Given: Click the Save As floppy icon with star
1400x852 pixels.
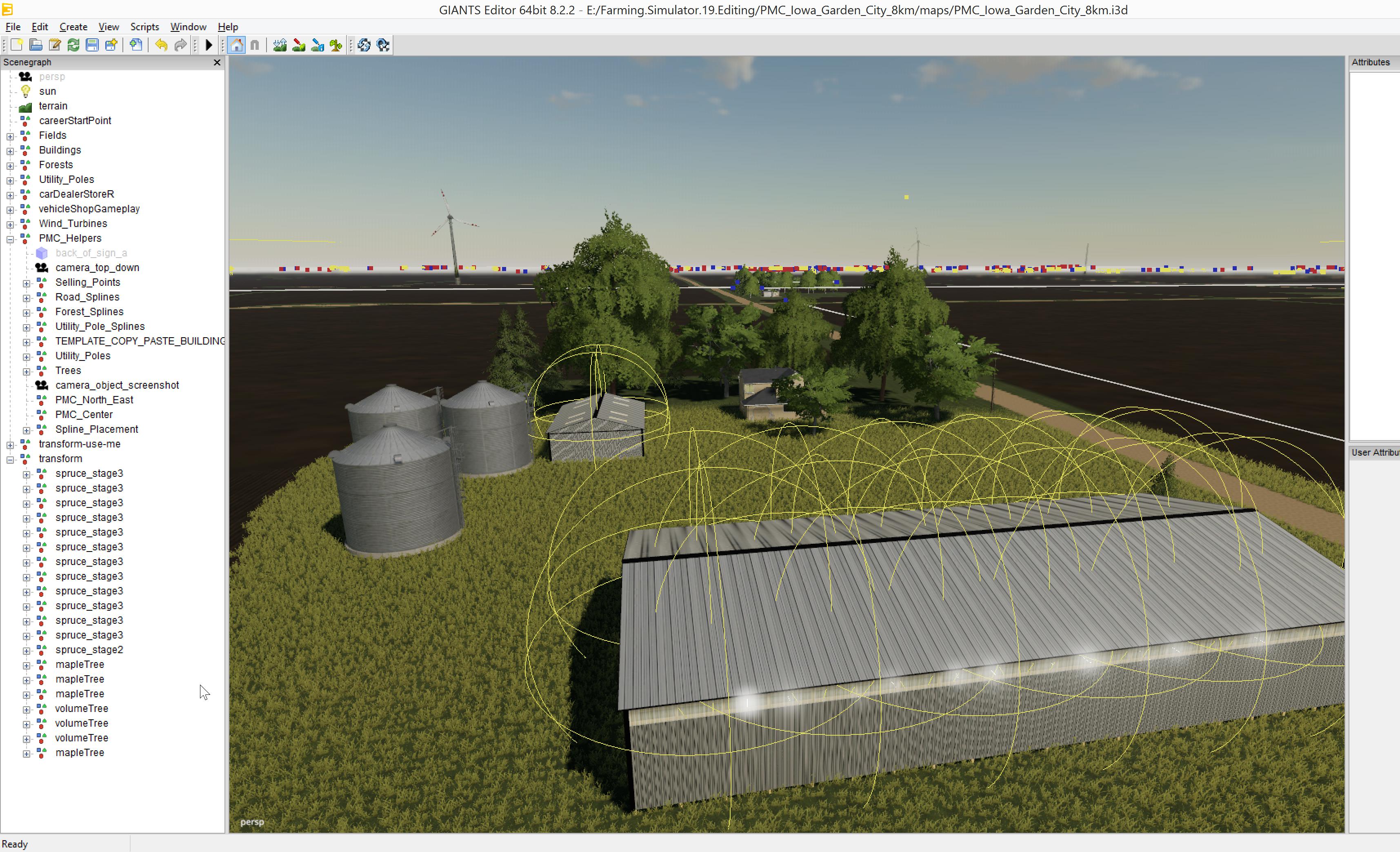Looking at the screenshot, I should point(111,45).
